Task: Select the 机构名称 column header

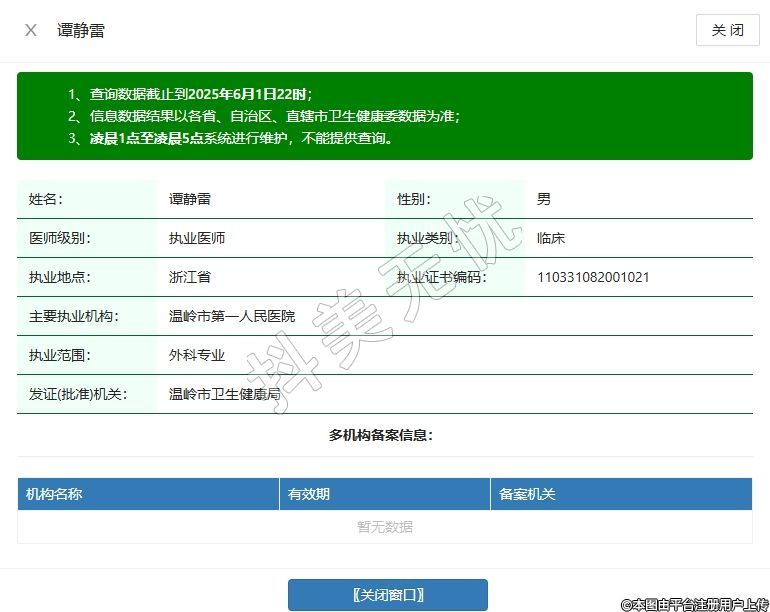Action: click(x=54, y=494)
